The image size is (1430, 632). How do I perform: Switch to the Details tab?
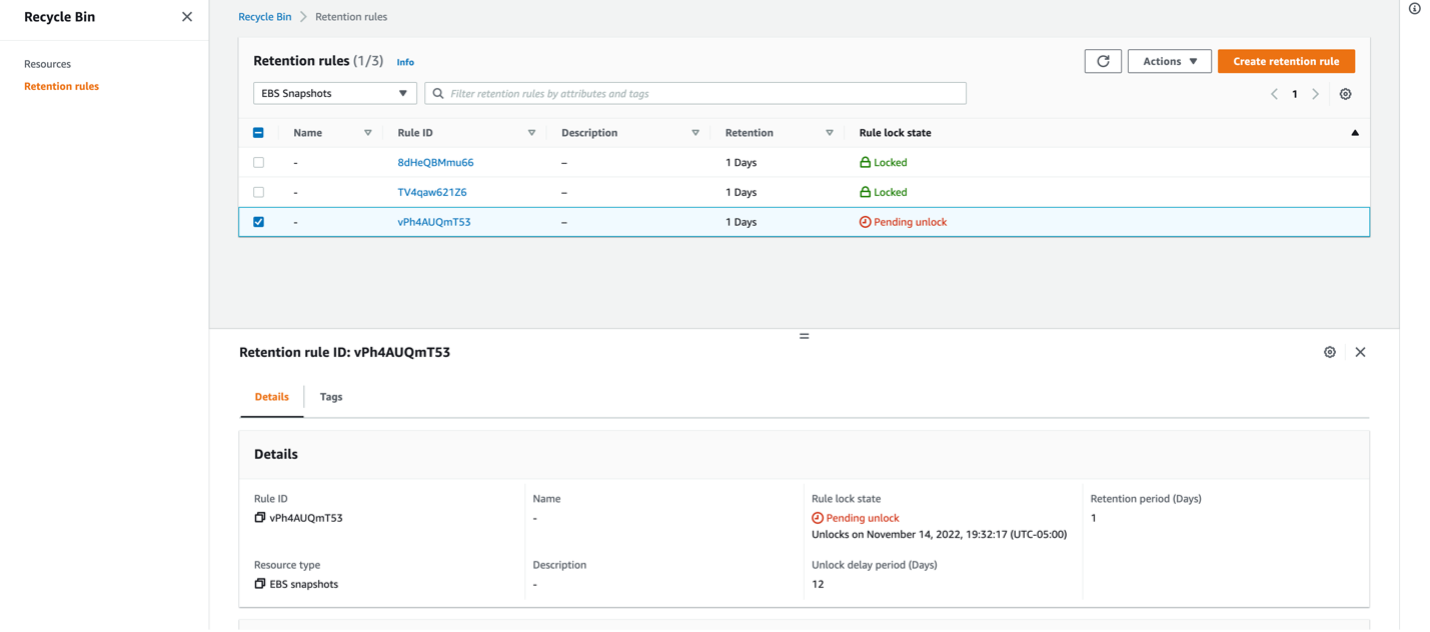pyautogui.click(x=272, y=397)
